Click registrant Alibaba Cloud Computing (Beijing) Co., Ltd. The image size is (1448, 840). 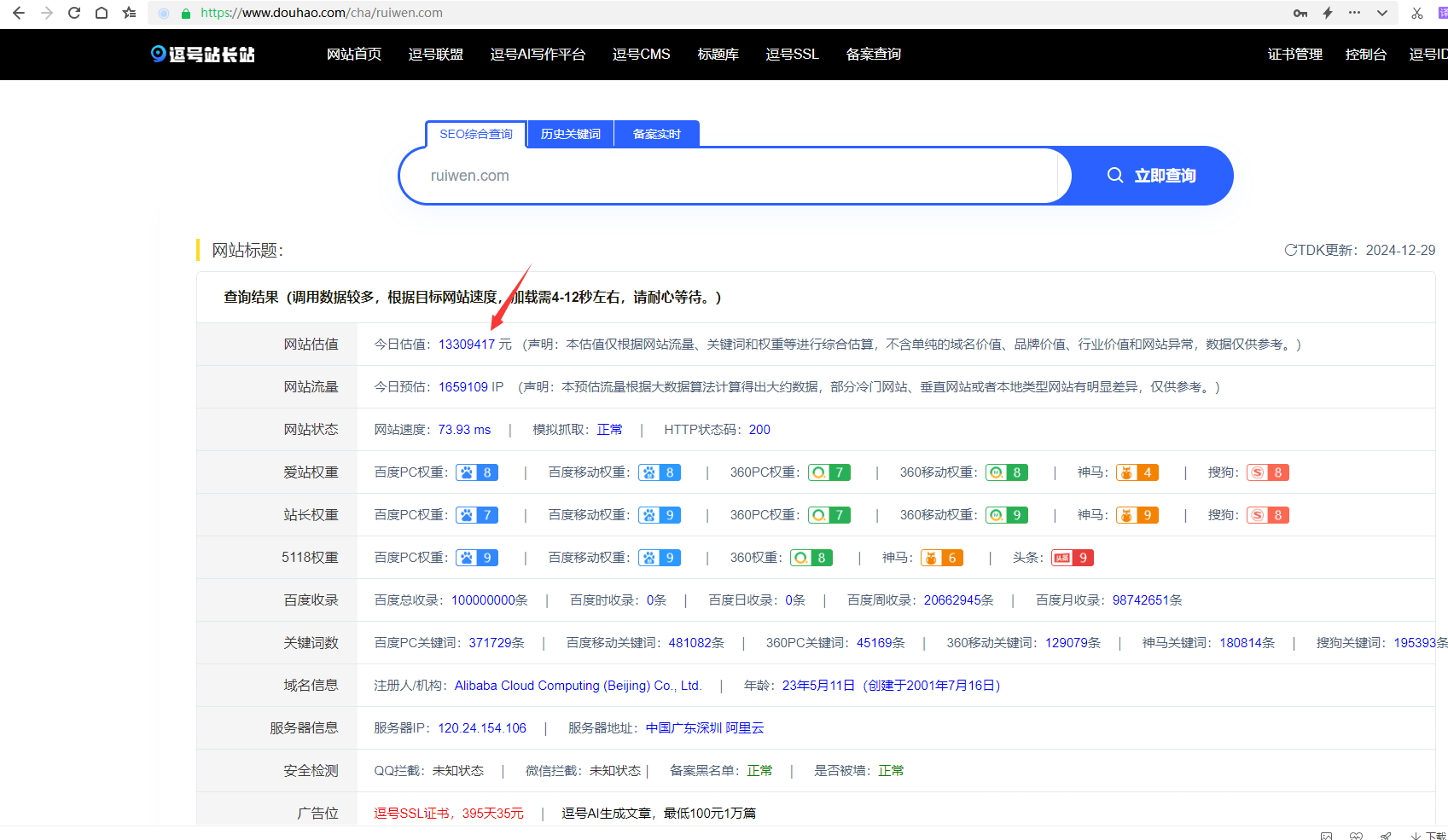578,685
